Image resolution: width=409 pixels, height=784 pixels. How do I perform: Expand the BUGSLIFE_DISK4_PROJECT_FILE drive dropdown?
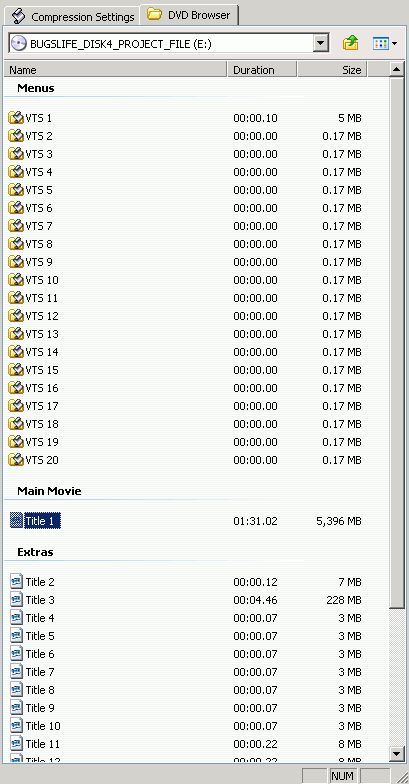point(320,44)
